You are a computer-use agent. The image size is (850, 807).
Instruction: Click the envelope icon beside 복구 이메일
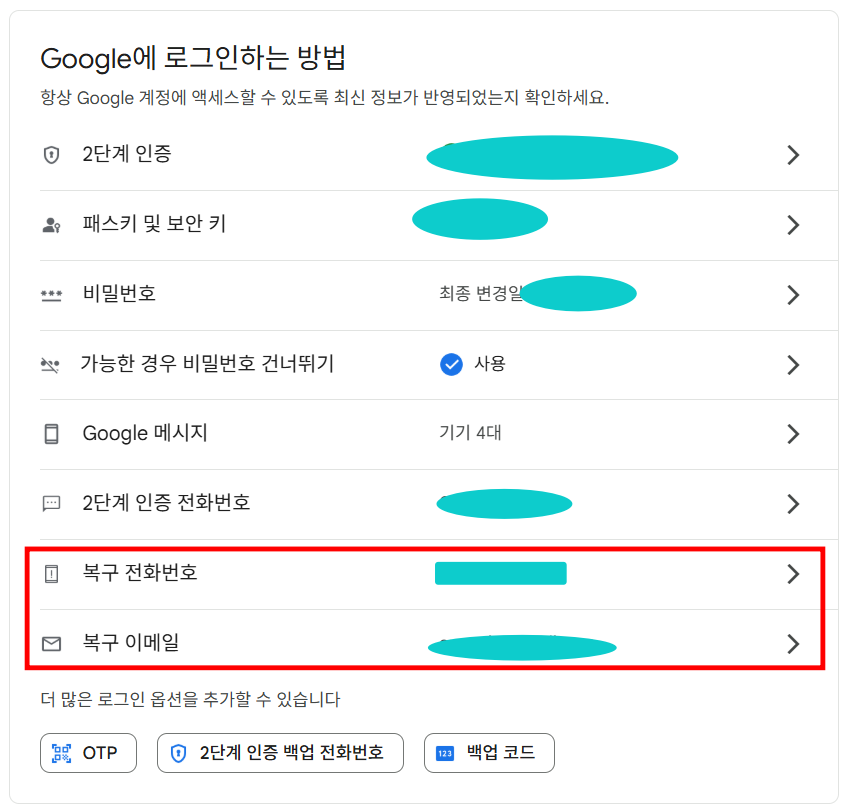click(51, 644)
